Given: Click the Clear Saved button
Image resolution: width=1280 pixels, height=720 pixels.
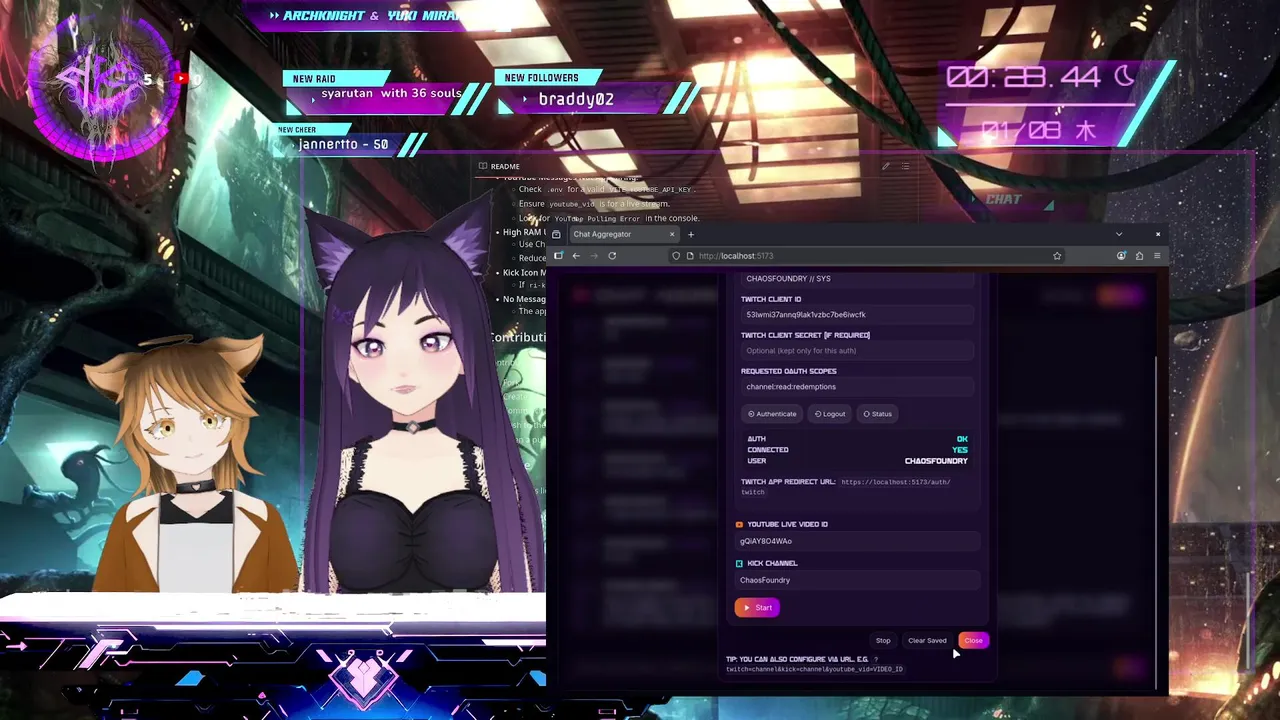Looking at the screenshot, I should click(927, 640).
